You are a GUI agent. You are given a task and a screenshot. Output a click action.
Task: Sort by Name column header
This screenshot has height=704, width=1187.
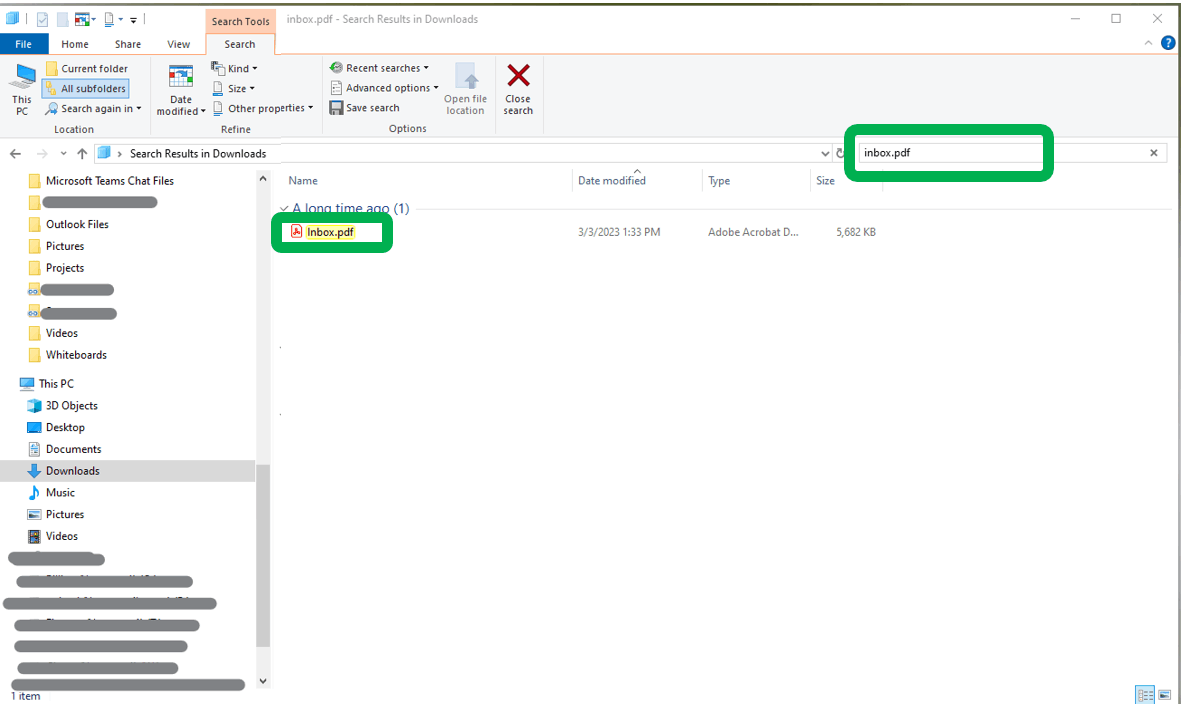click(303, 180)
